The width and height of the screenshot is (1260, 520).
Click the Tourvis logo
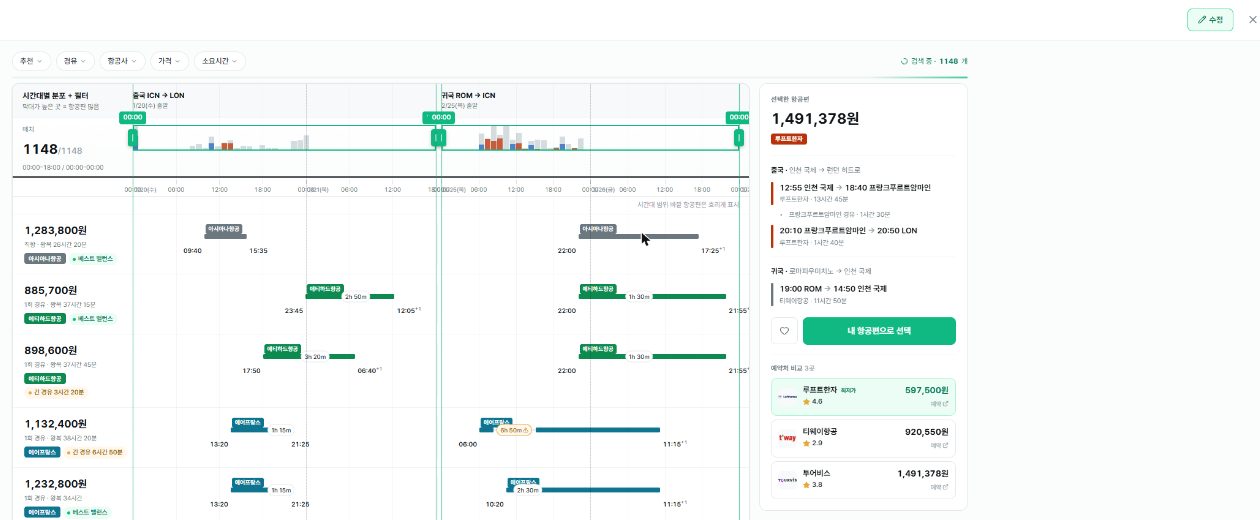point(787,480)
